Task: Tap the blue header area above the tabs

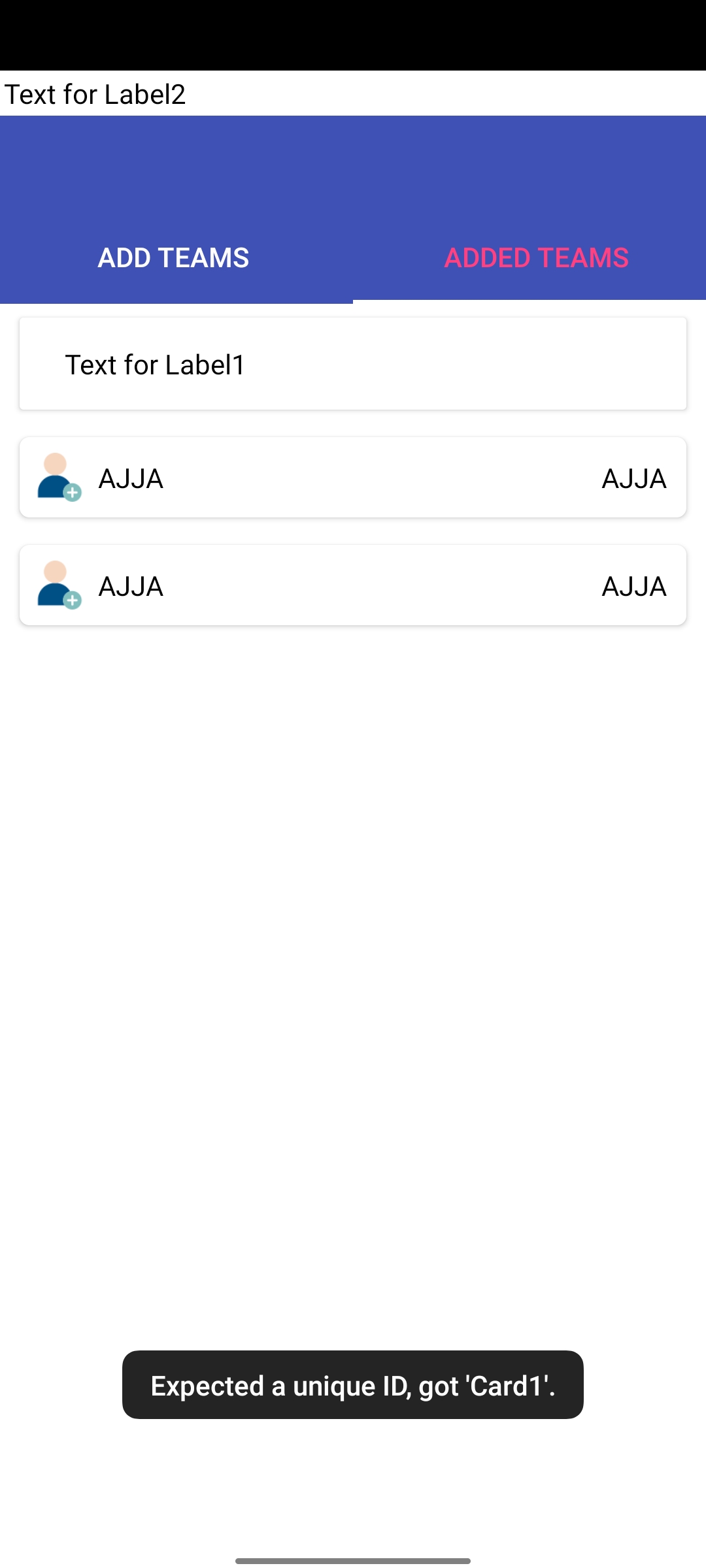Action: (x=353, y=170)
